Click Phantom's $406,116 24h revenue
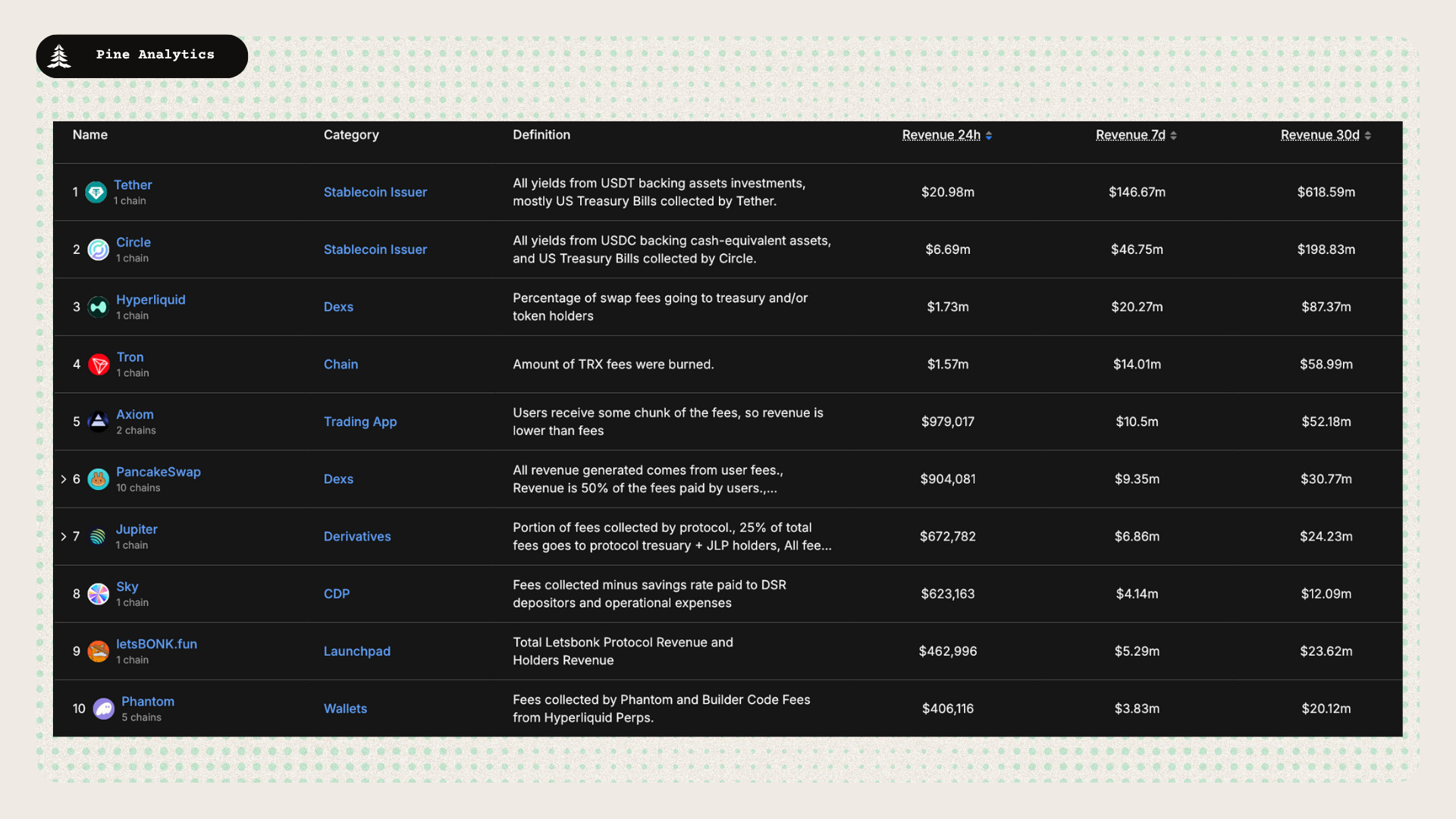Viewport: 1456px width, 819px height. point(948,709)
